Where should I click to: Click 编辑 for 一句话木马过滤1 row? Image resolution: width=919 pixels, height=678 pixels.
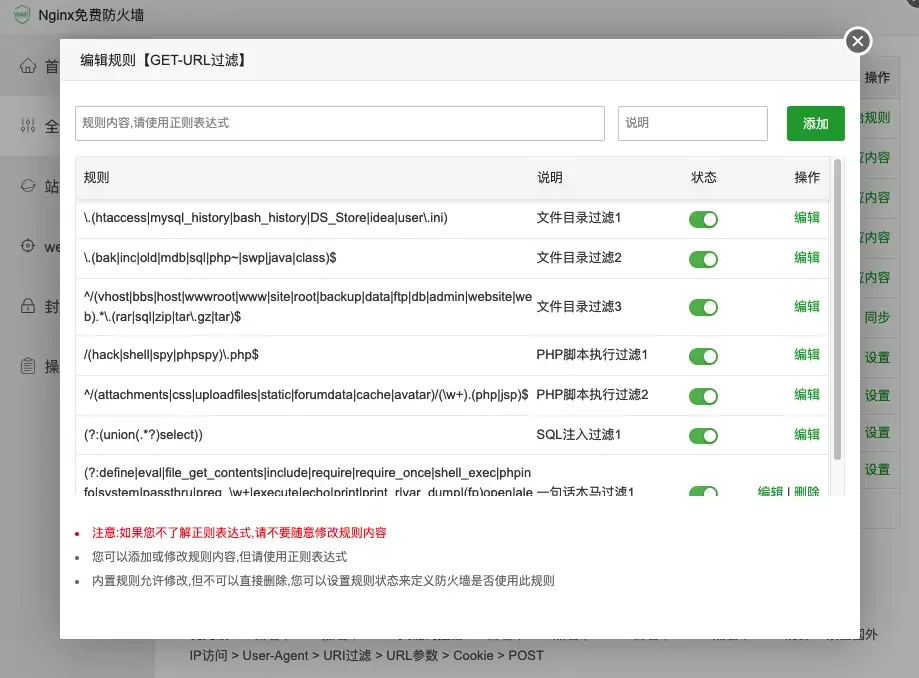pyautogui.click(x=770, y=491)
